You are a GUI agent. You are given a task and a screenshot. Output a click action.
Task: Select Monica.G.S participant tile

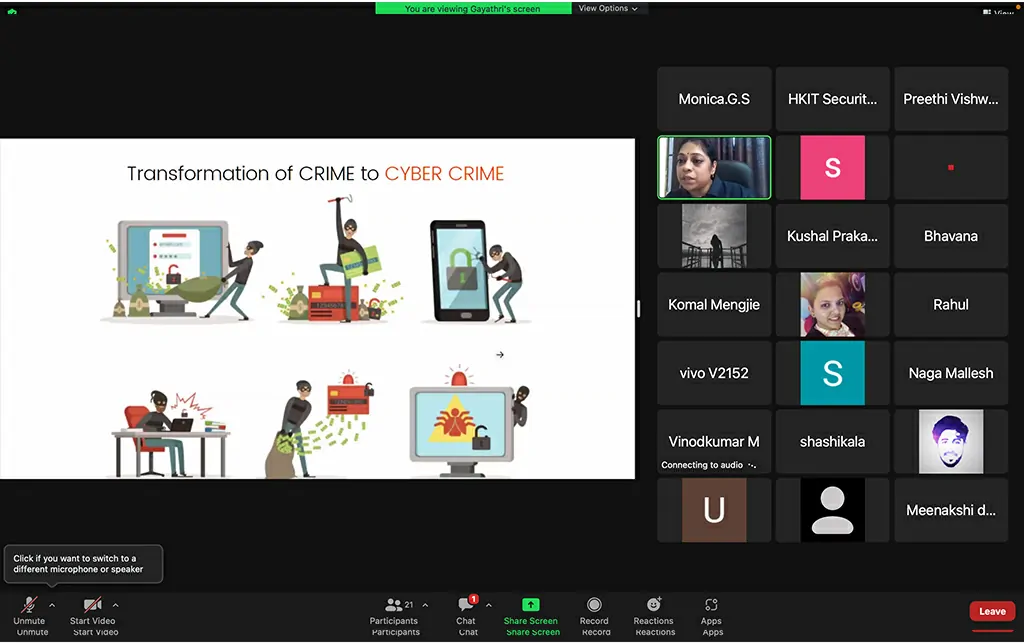(714, 99)
